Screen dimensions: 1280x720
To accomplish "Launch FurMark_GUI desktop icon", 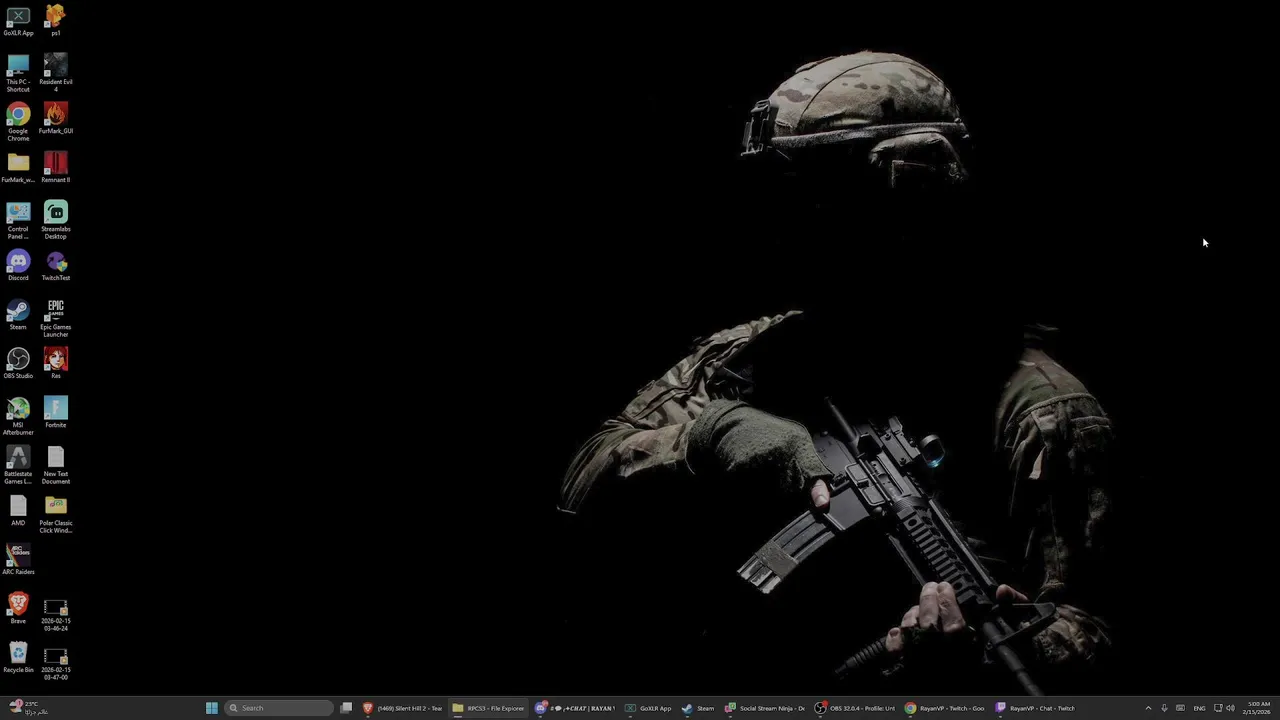I will point(56,119).
